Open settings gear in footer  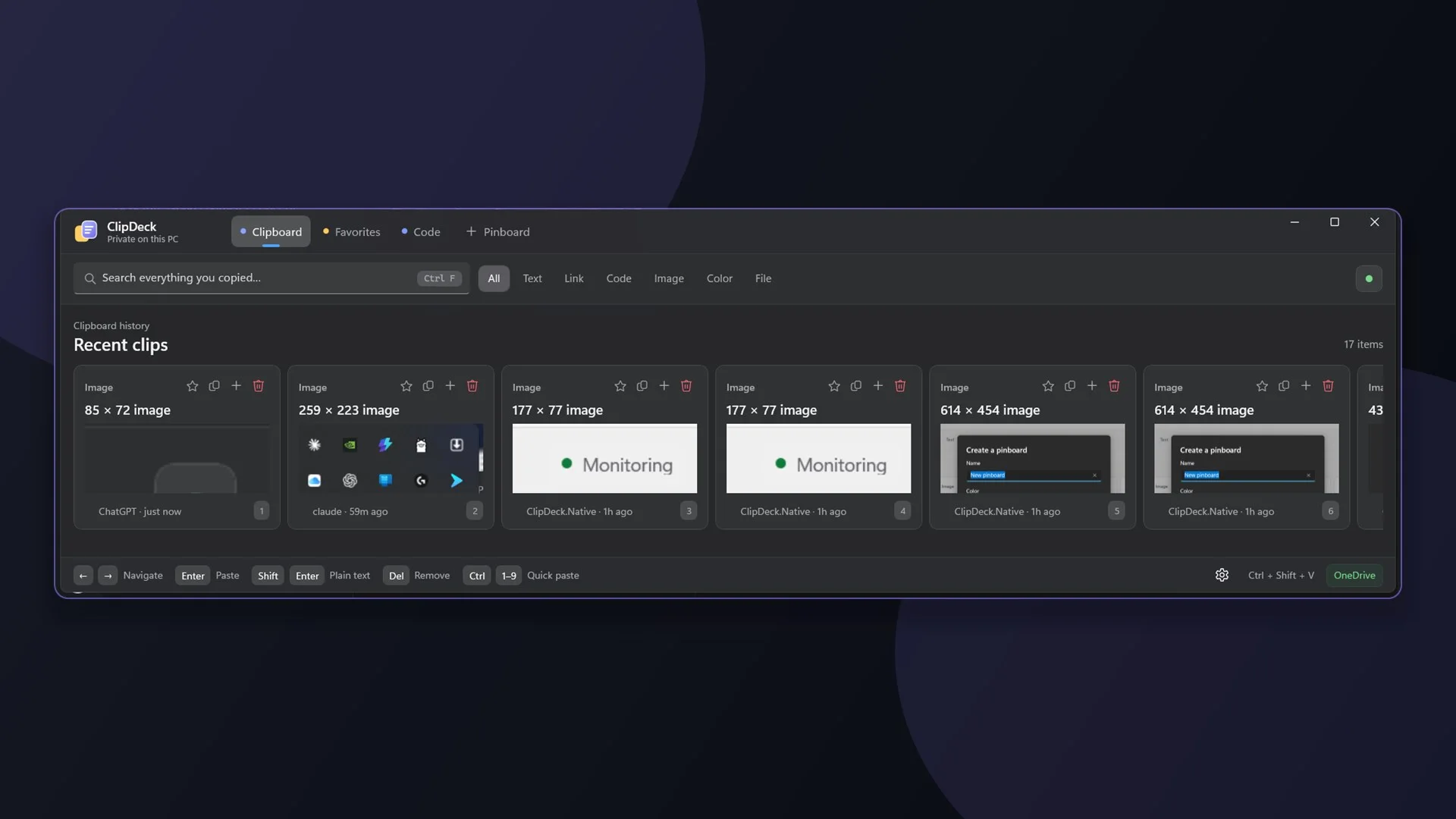point(1222,576)
